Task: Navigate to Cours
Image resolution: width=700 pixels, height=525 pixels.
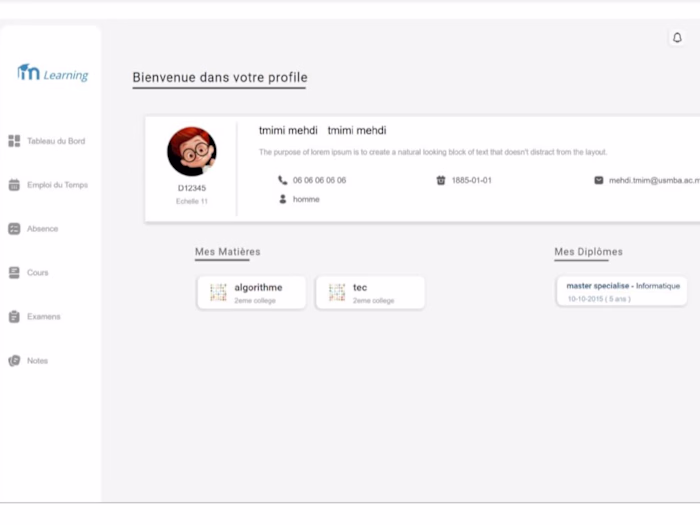Action: click(38, 272)
